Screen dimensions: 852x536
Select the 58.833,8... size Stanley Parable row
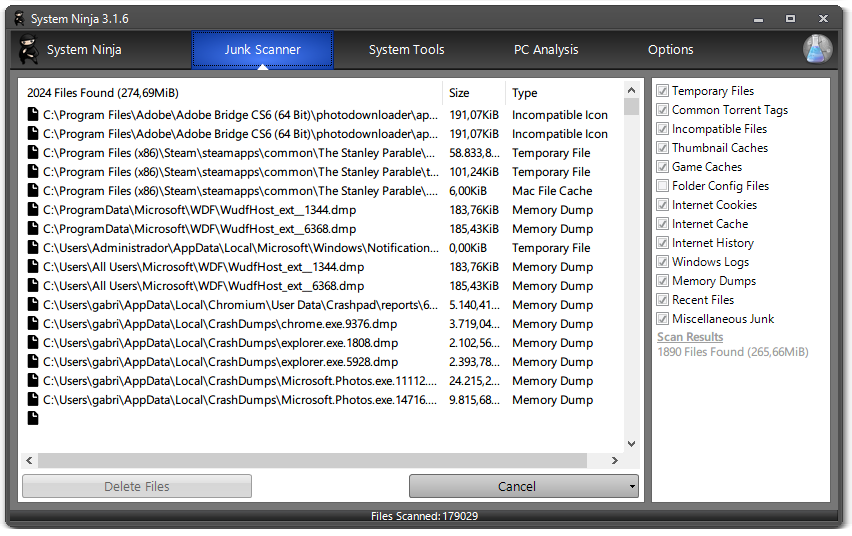(322, 153)
